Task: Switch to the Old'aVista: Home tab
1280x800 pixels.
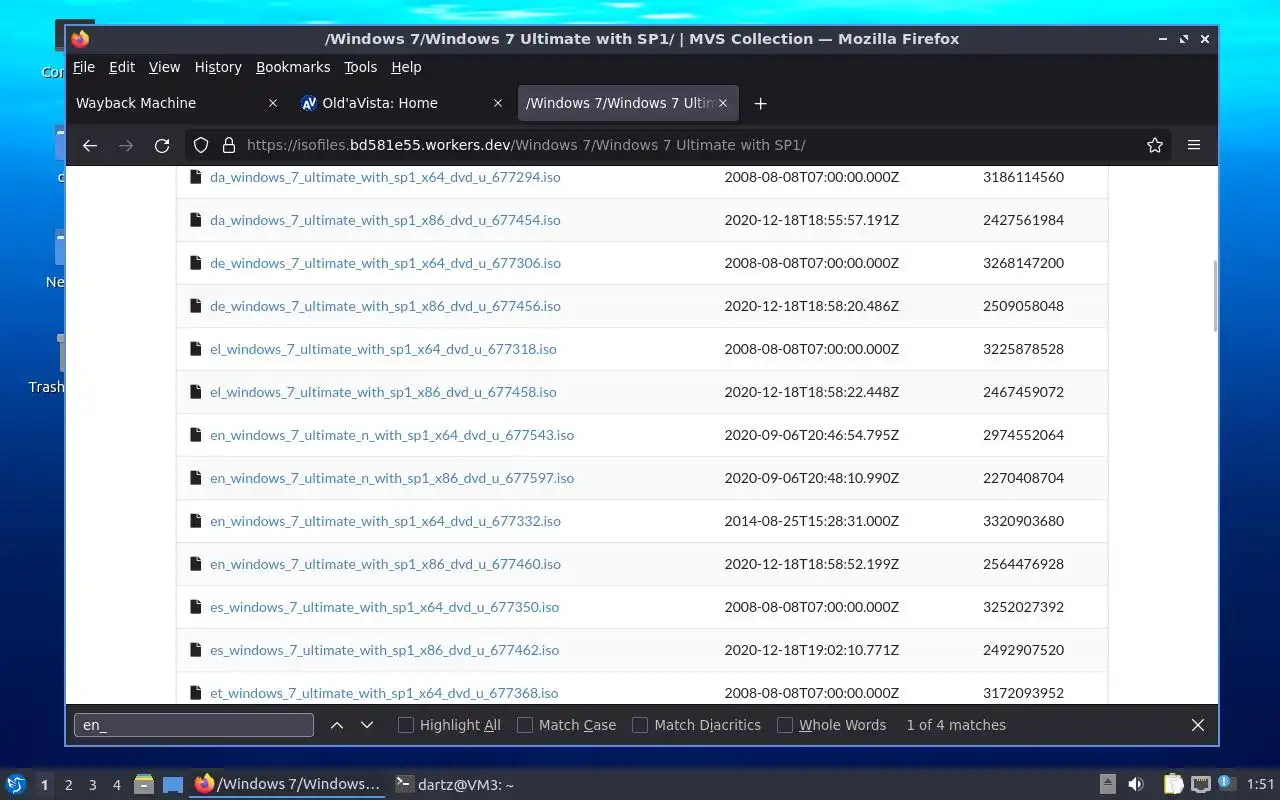Action: click(402, 103)
